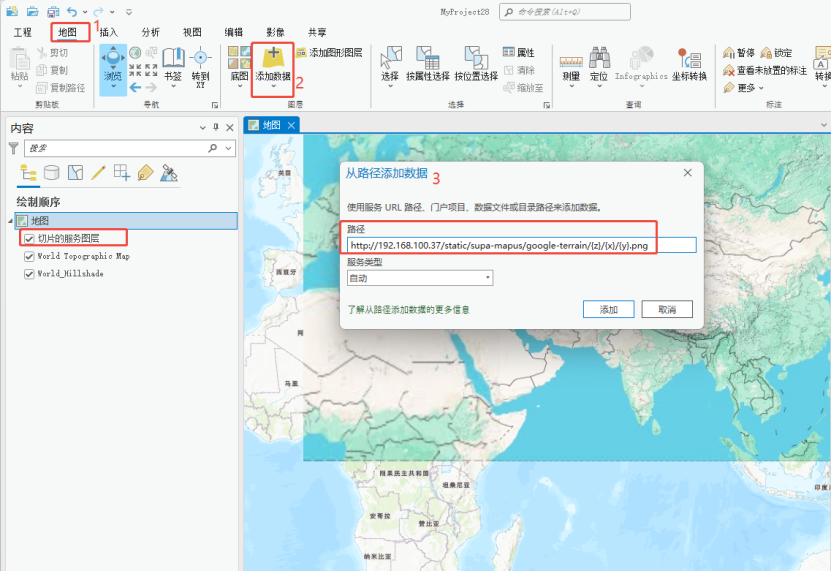Switch to List By Data Source view
The image size is (831, 571).
50,173
